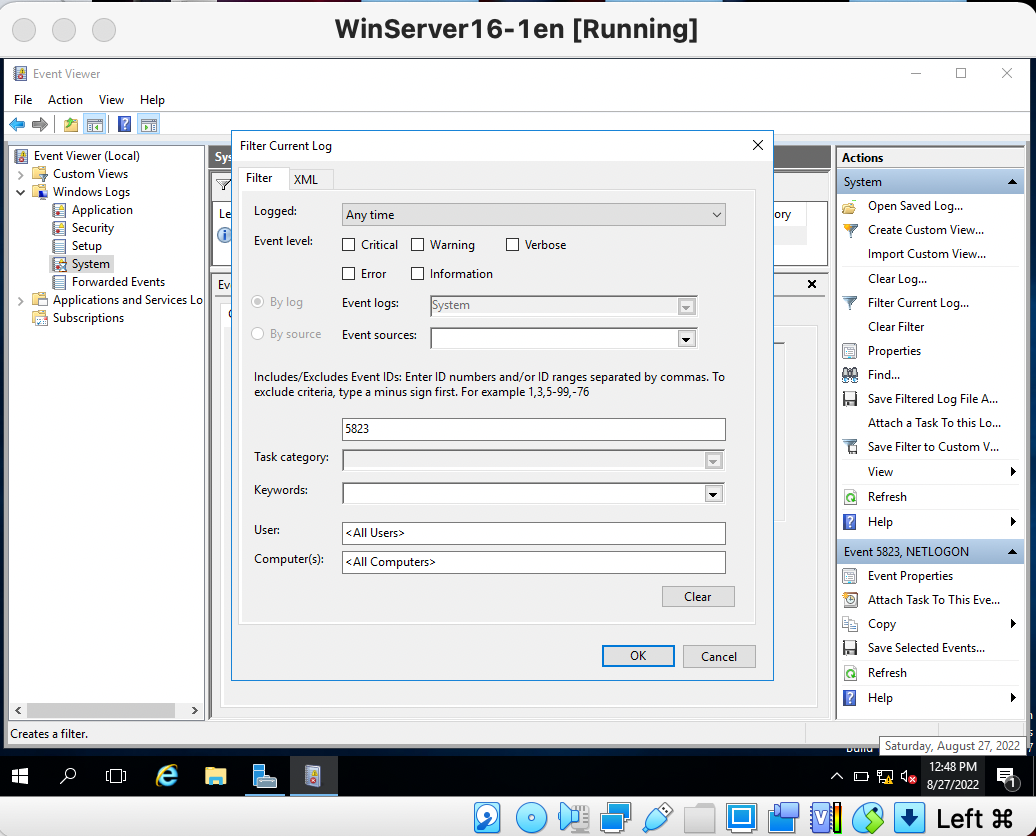Viewport: 1036px width, 836px height.
Task: Click the Create Custom View funnel icon
Action: tap(850, 231)
